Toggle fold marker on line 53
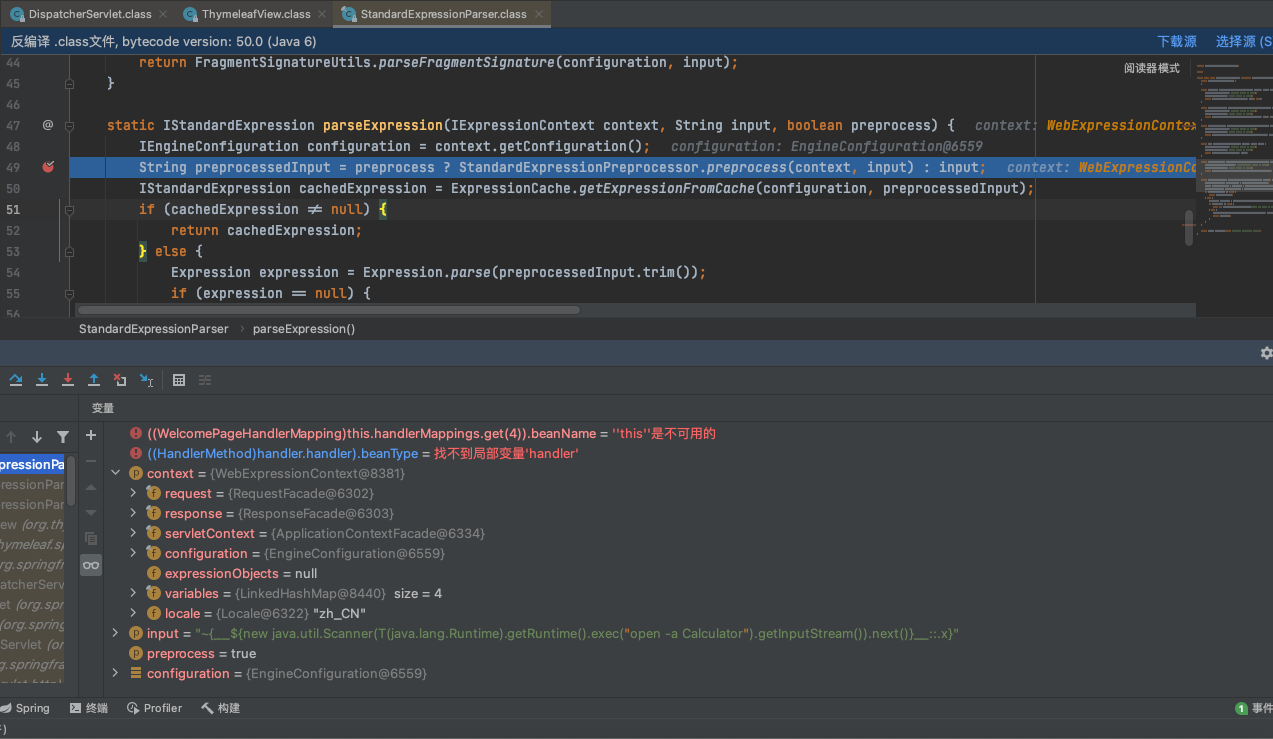Screen dimensions: 1273x739 pyautogui.click(x=69, y=251)
